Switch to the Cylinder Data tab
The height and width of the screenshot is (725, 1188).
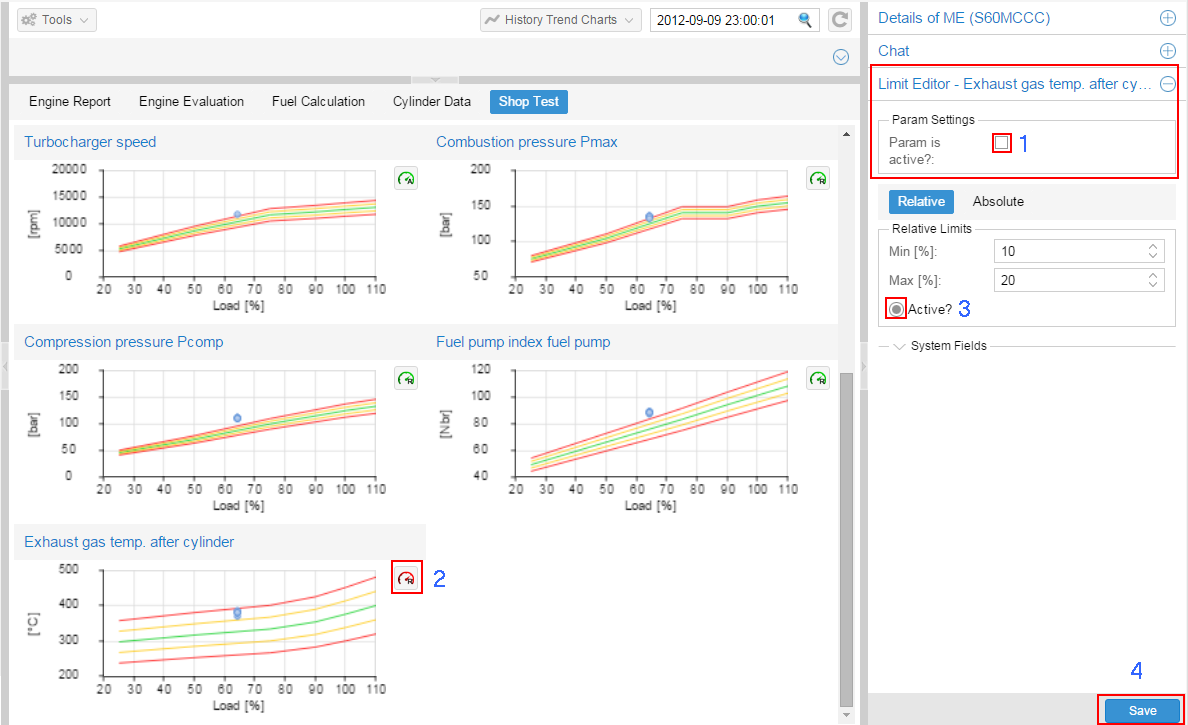tap(431, 101)
